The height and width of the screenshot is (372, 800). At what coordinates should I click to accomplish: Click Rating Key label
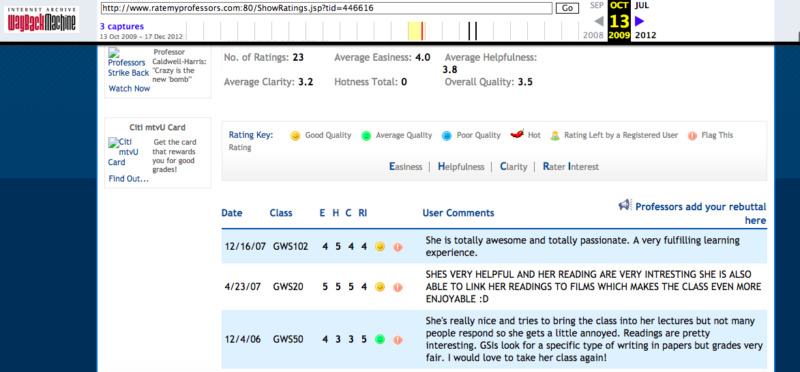251,135
